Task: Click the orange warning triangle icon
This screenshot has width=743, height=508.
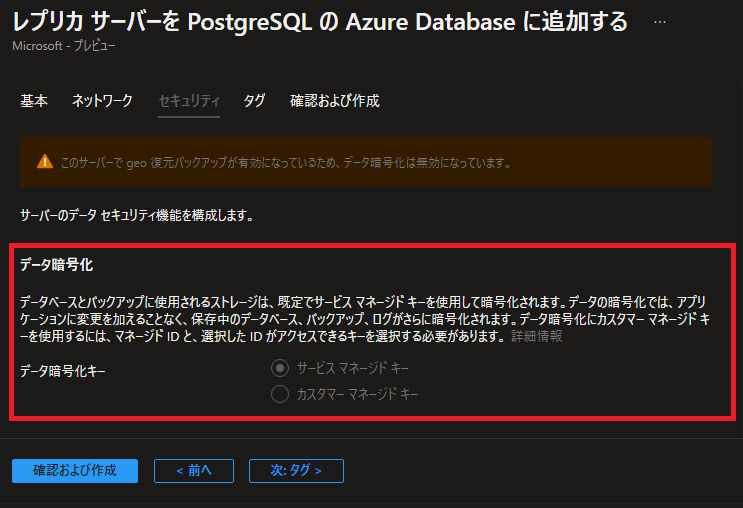Action: coord(45,162)
